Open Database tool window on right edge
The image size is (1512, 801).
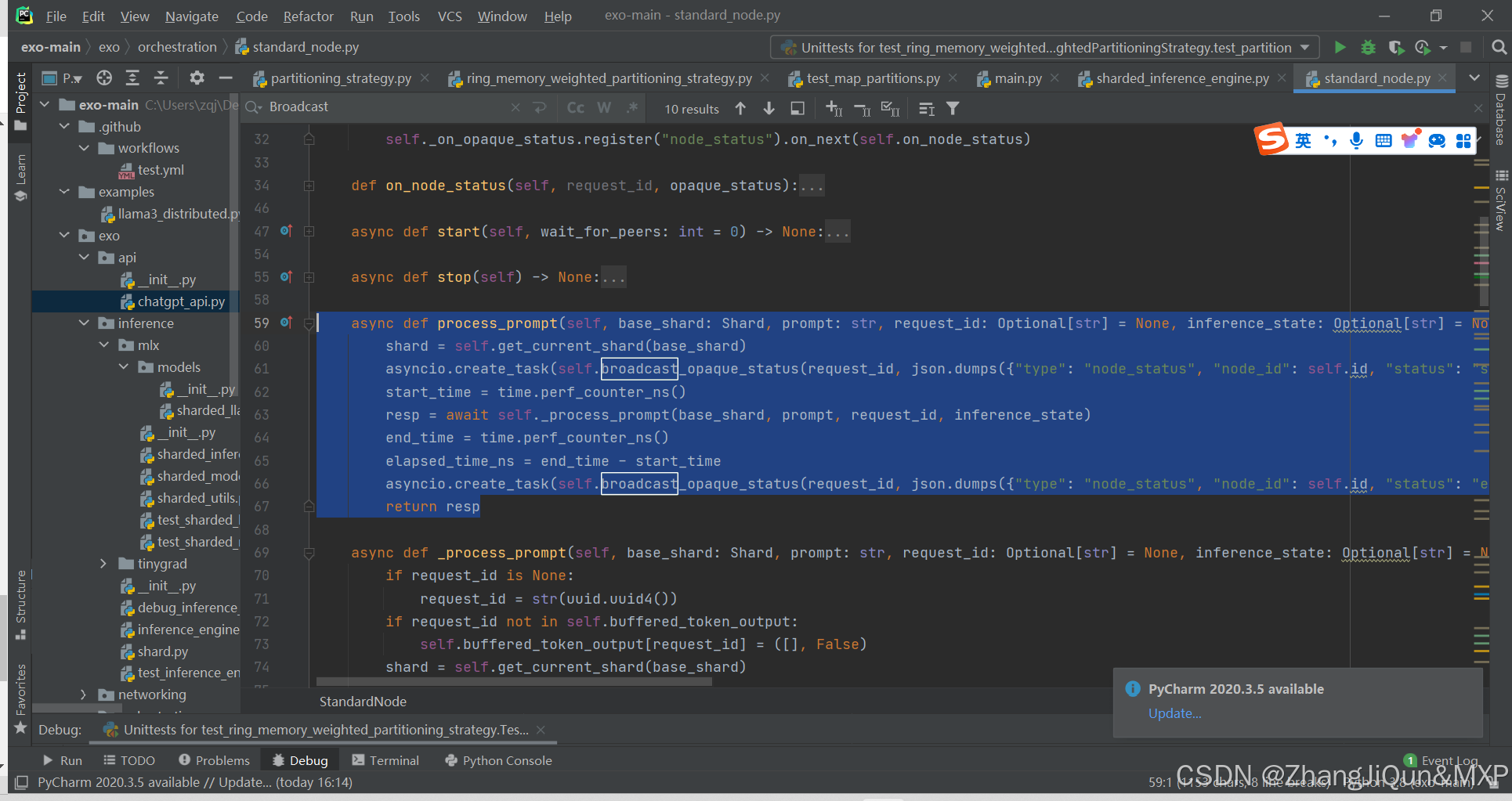click(1500, 110)
